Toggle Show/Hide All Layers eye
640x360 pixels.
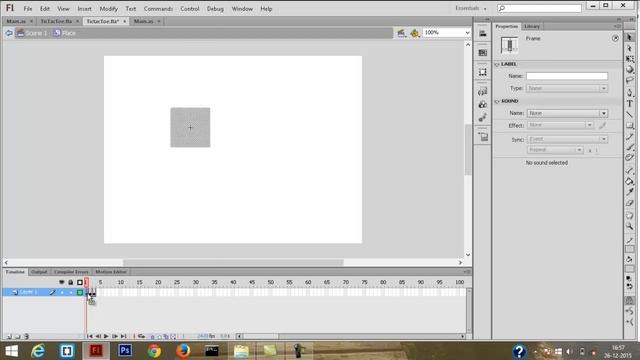pos(62,282)
